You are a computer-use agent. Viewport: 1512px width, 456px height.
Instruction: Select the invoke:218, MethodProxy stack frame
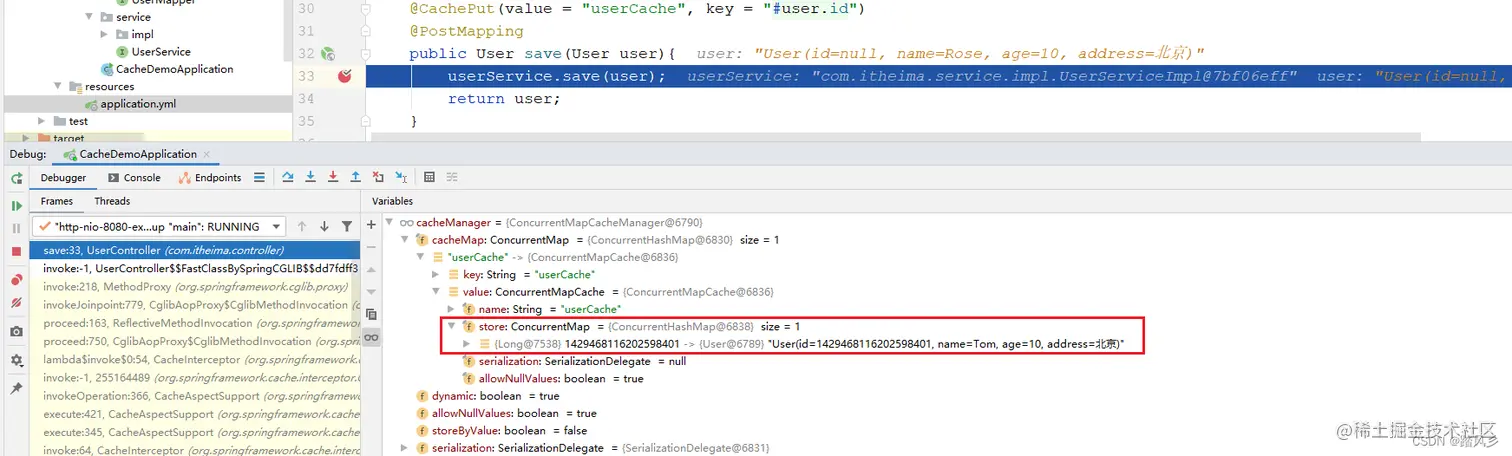click(194, 286)
